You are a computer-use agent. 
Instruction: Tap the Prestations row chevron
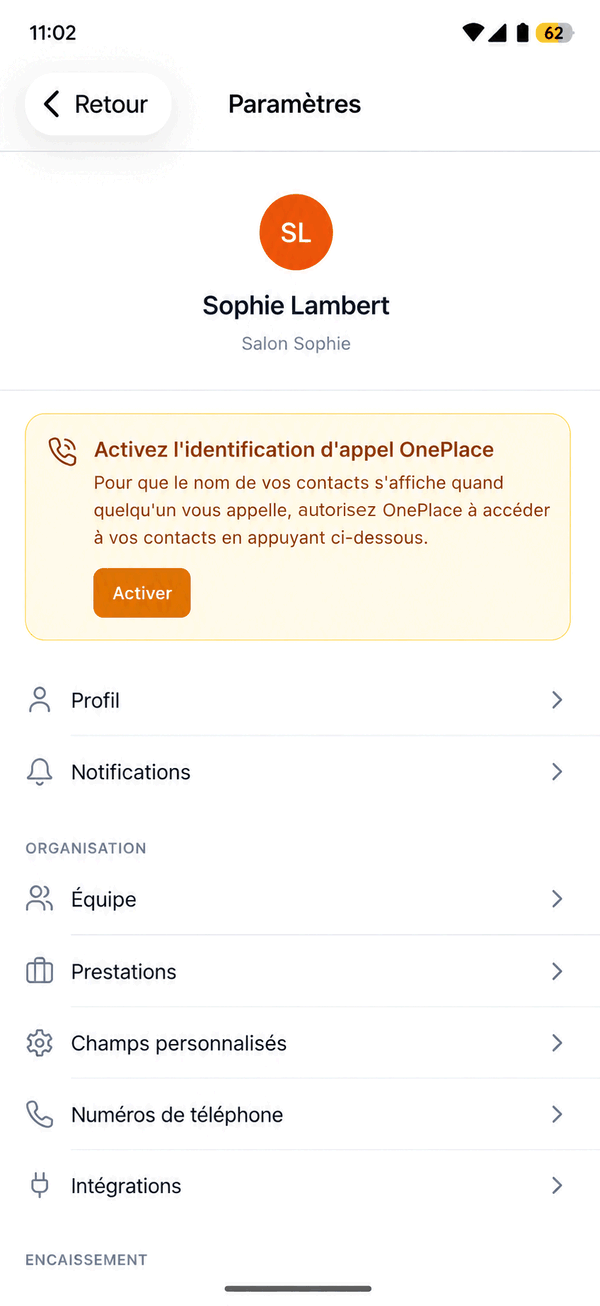pos(557,971)
